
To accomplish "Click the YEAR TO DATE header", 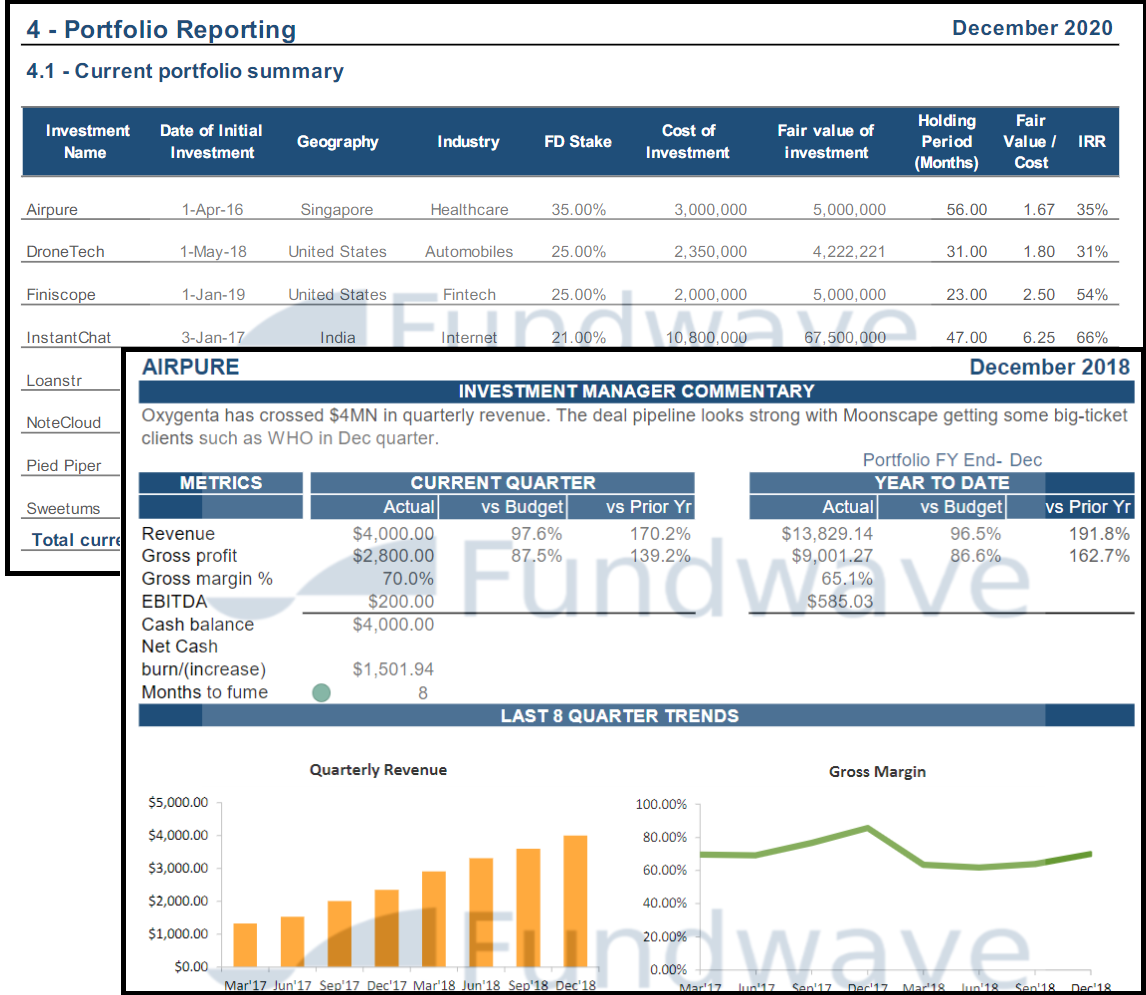I will pos(942,483).
